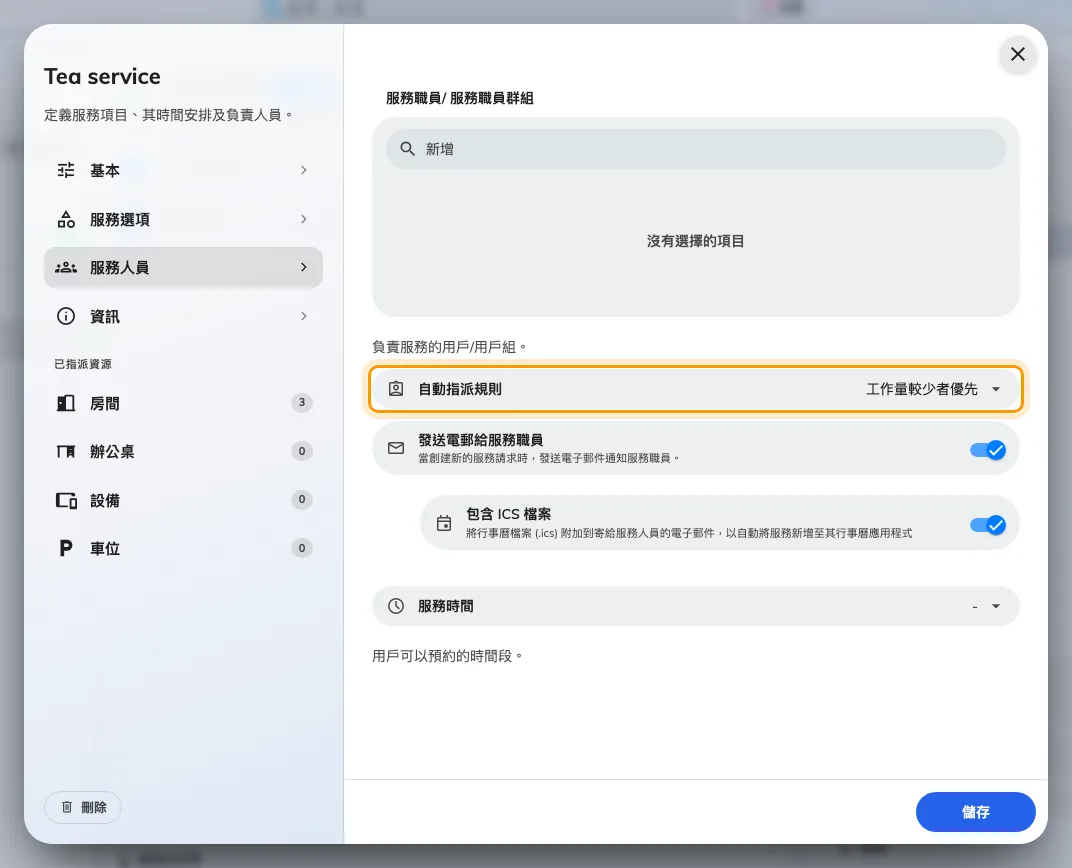Click the 服務選項 shapes icon
1072x868 pixels.
click(66, 219)
